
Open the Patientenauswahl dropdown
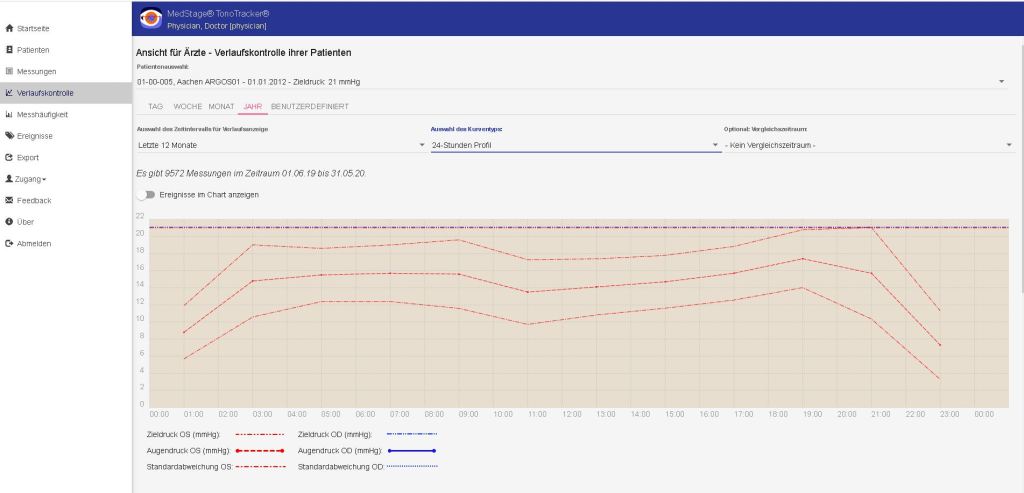point(1002,81)
